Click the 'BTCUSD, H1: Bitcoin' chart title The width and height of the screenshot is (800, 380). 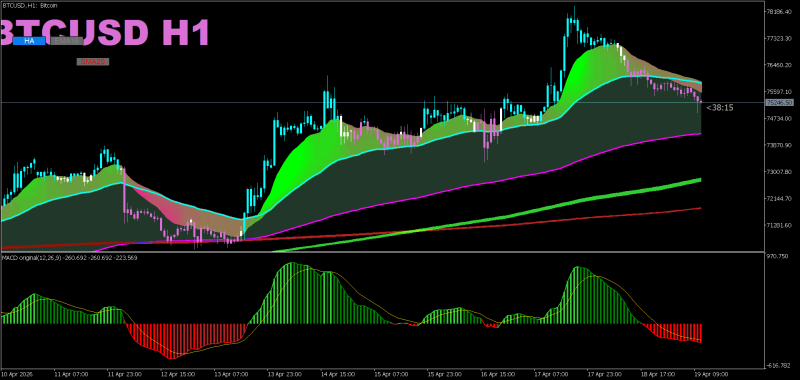click(30, 5)
